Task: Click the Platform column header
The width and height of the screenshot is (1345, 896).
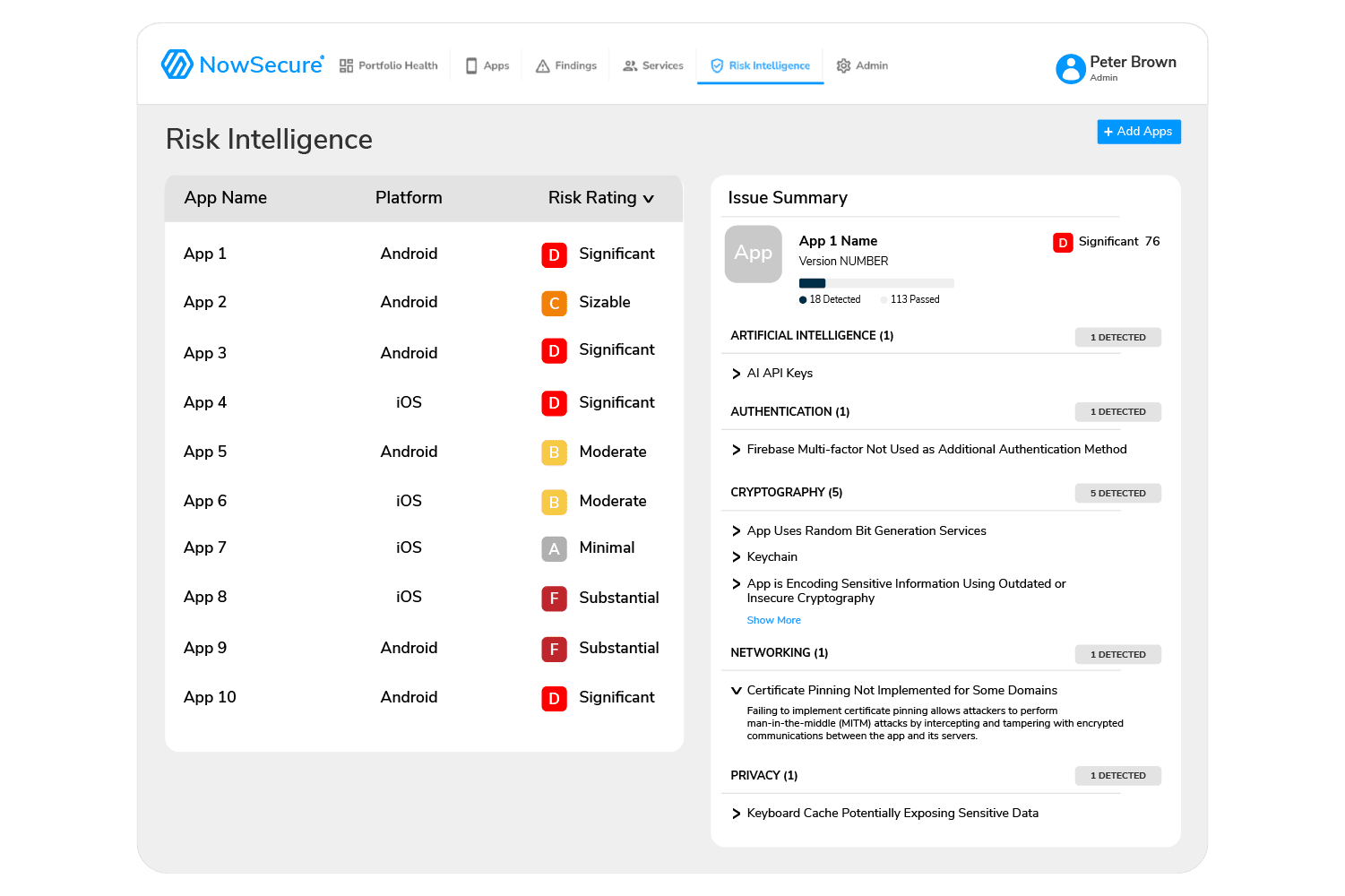Action: pos(409,198)
